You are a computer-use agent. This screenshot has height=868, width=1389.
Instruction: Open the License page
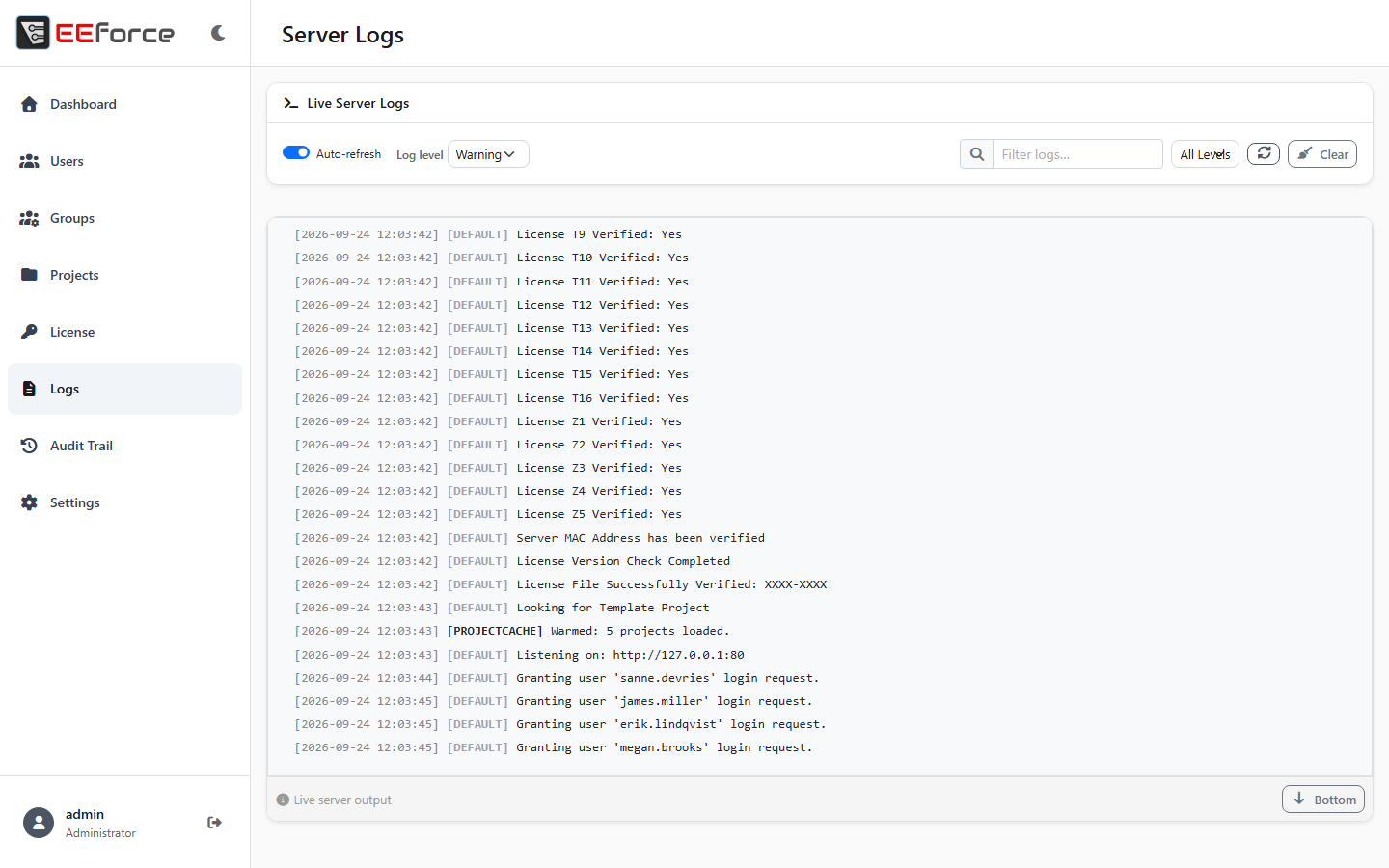(124, 332)
